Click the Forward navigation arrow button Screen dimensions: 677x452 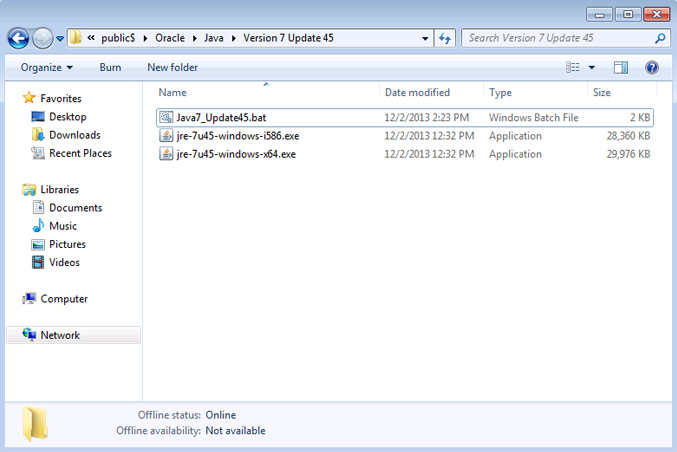(43, 38)
